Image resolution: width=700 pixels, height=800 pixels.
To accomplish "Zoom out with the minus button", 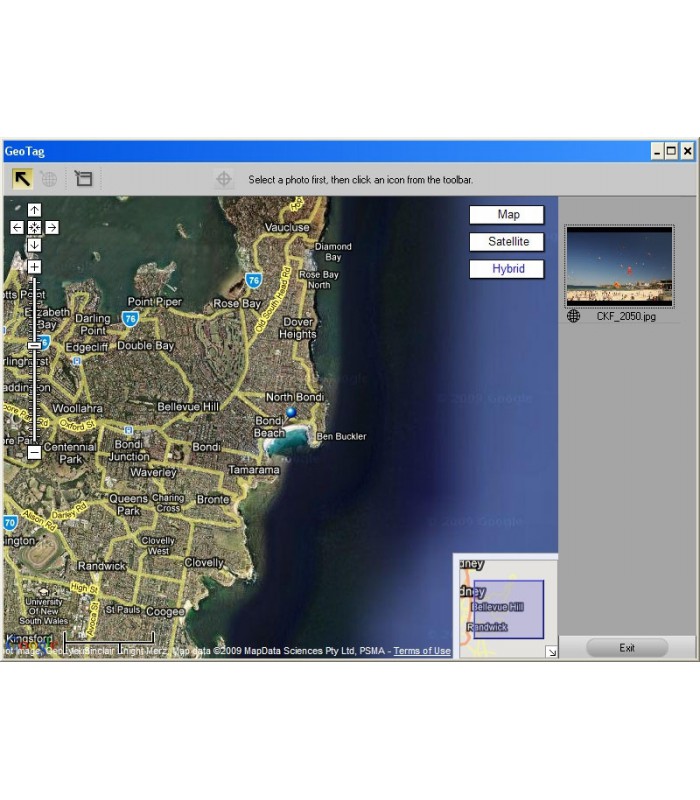I will 34,452.
